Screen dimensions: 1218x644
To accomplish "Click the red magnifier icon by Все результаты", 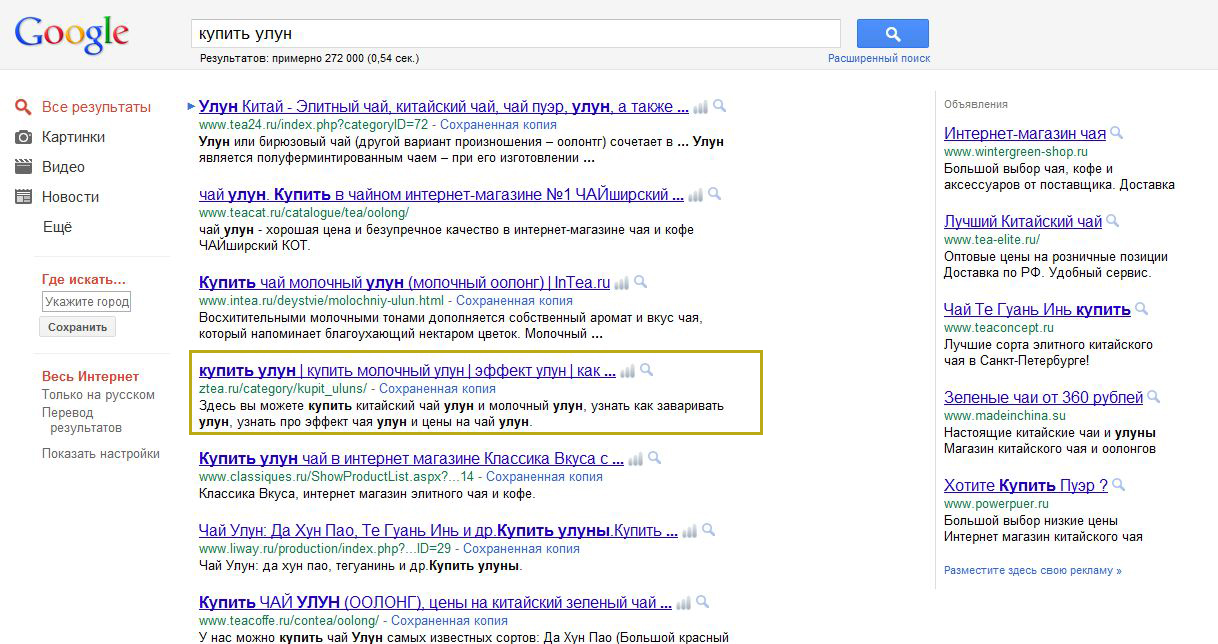I will [x=24, y=107].
